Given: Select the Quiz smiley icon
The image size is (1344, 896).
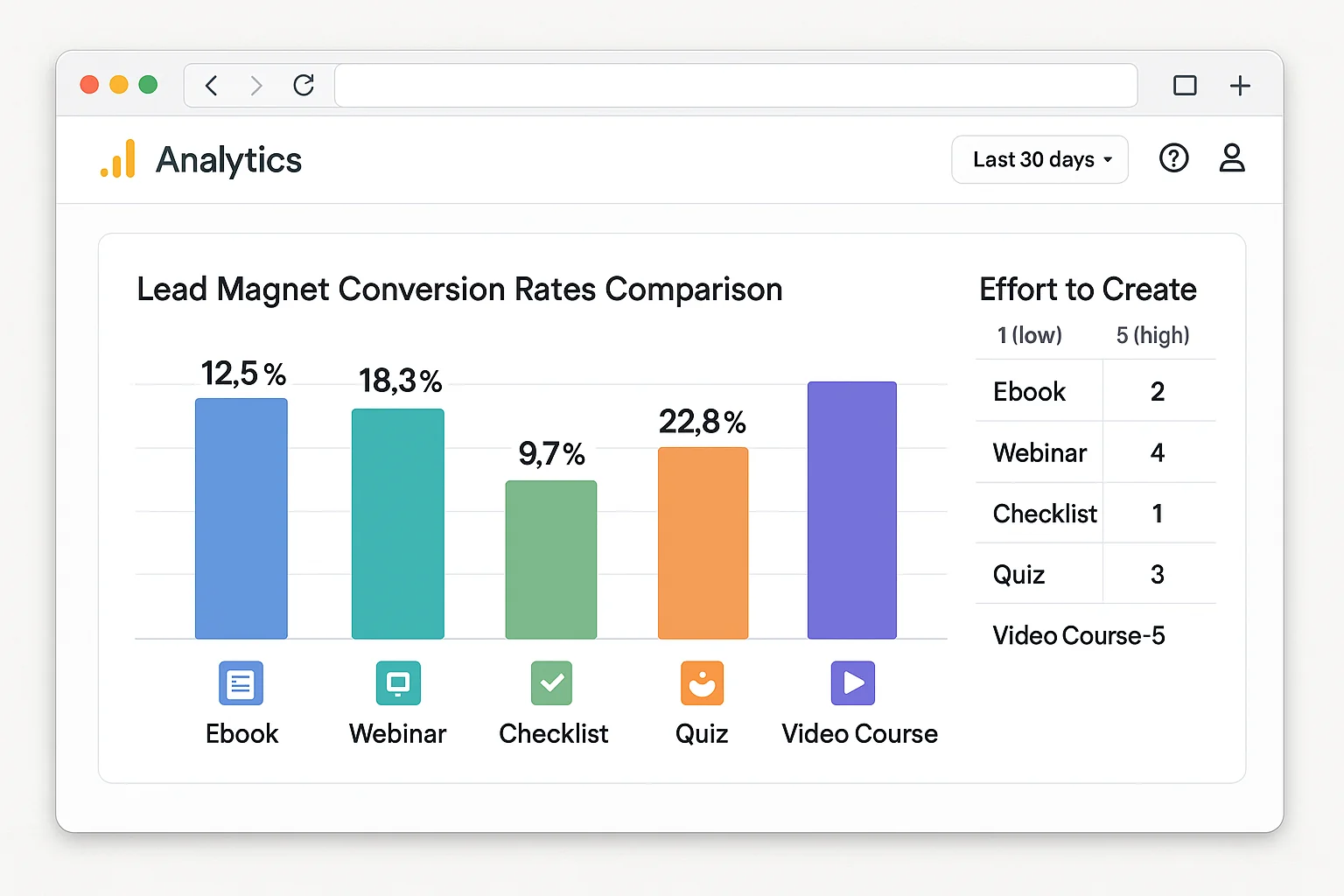Looking at the screenshot, I should coord(702,682).
